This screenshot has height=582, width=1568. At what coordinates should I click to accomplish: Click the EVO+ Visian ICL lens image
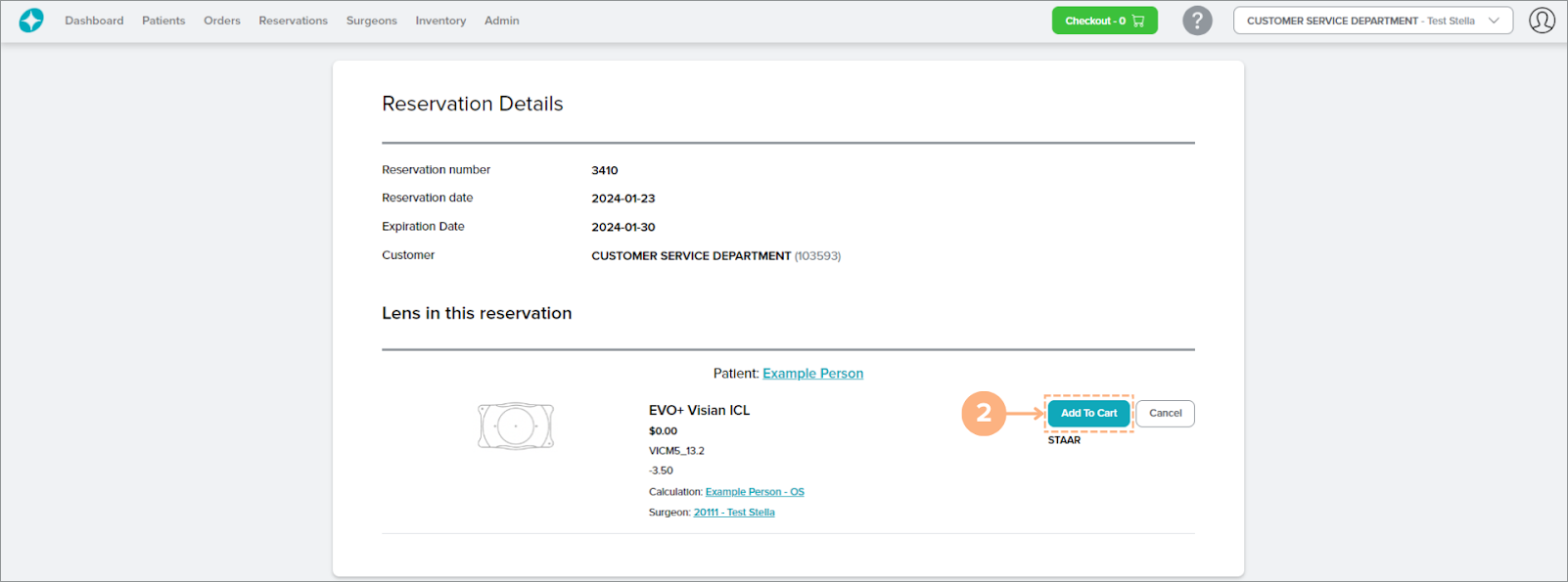click(516, 426)
